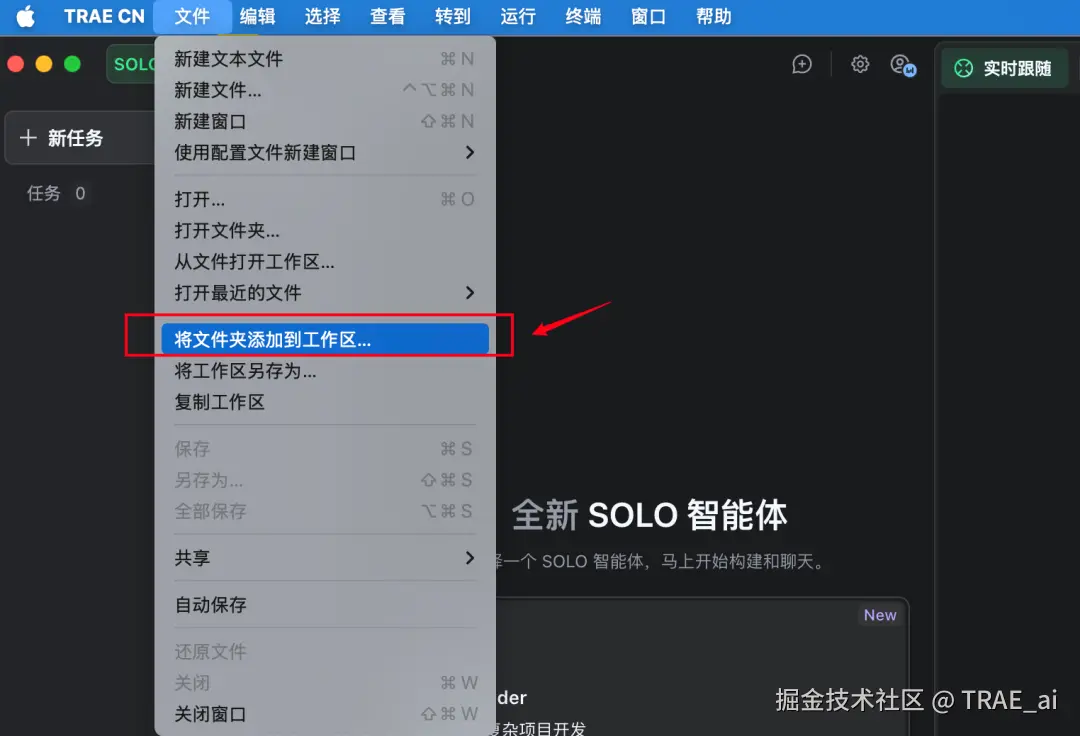This screenshot has width=1080, height=736.
Task: Expand 使用配置文件新建窗口 submenu
Action: point(325,152)
